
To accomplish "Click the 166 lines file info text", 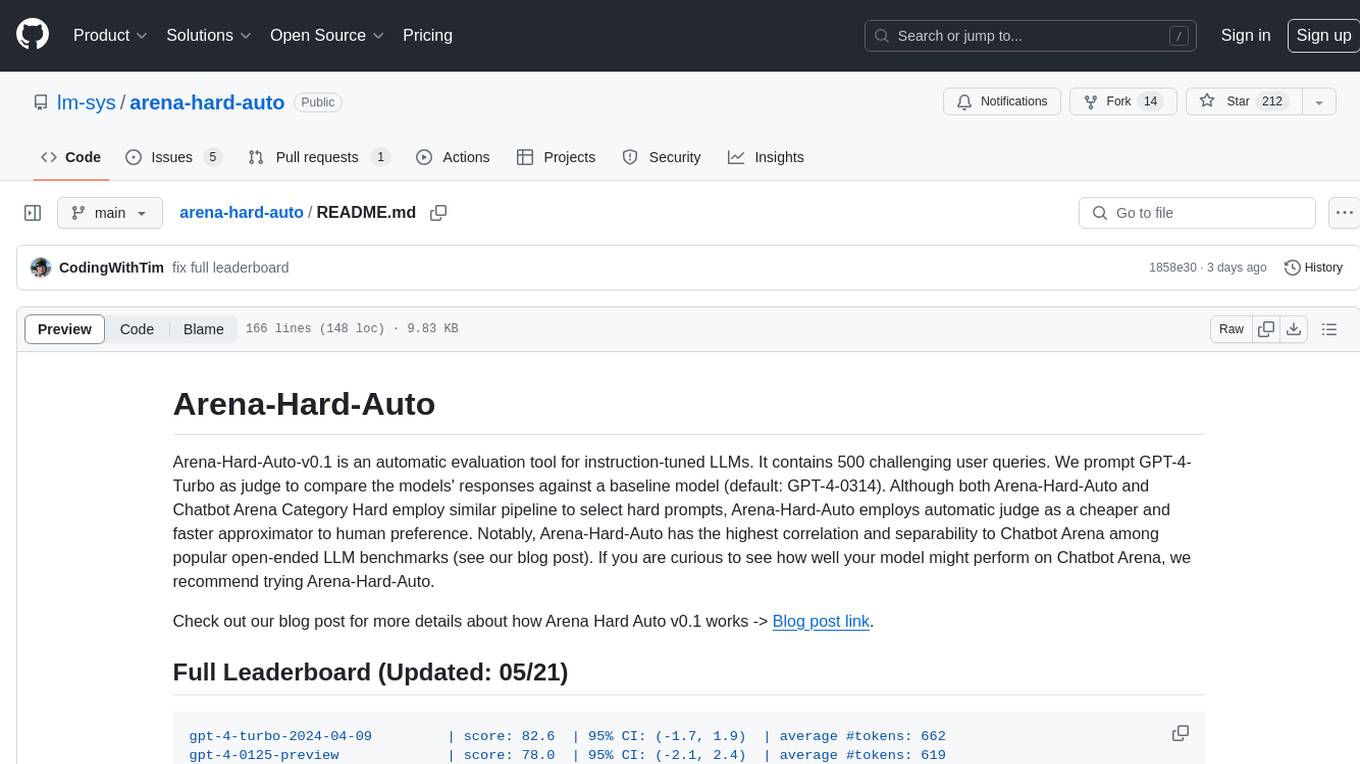I will pos(352,329).
